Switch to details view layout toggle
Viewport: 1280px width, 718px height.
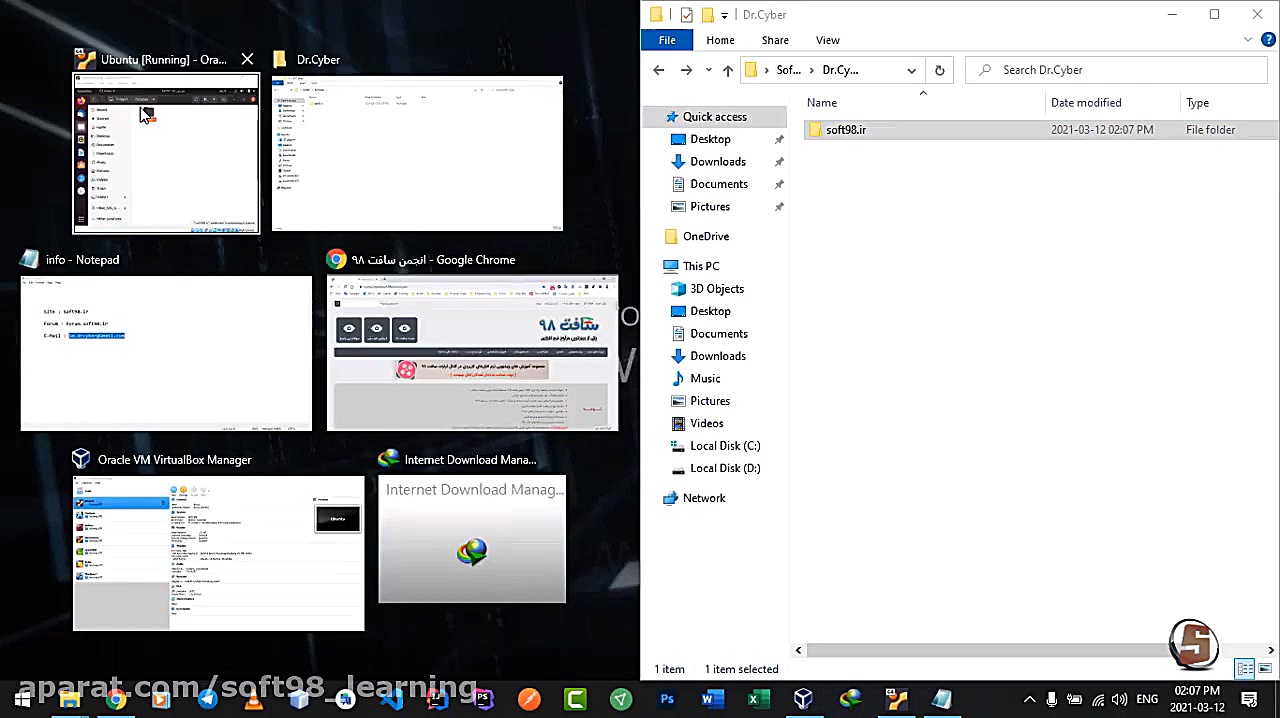(x=1245, y=669)
